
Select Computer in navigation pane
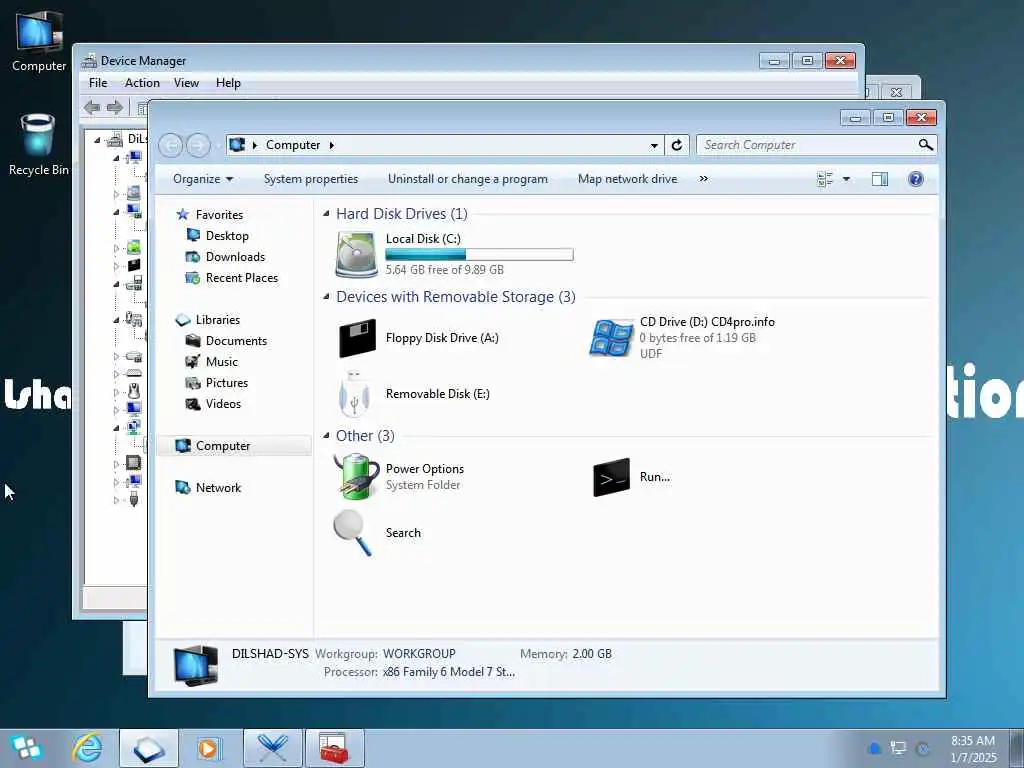pyautogui.click(x=223, y=446)
